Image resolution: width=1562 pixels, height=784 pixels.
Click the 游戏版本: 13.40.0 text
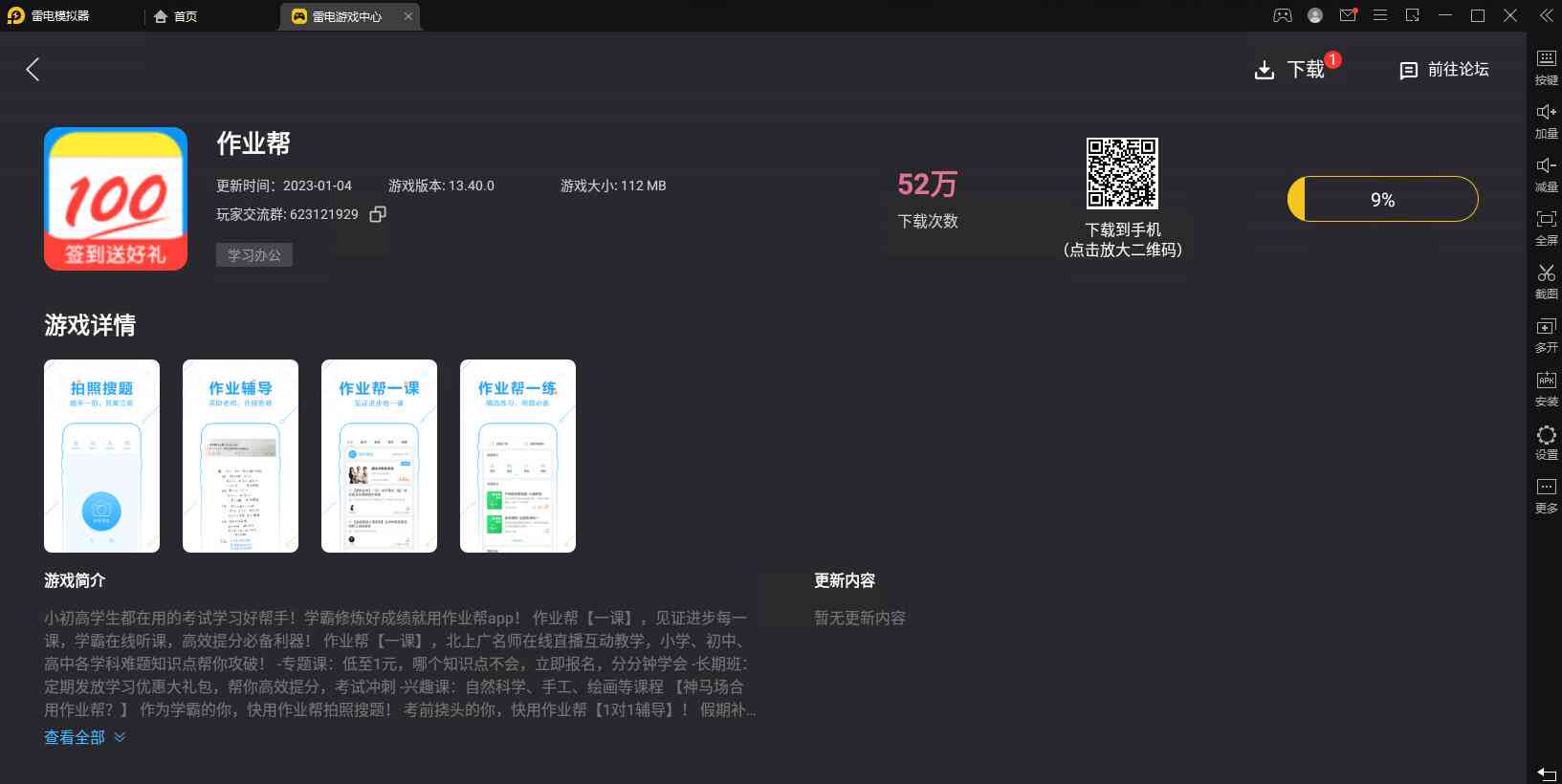tap(441, 185)
